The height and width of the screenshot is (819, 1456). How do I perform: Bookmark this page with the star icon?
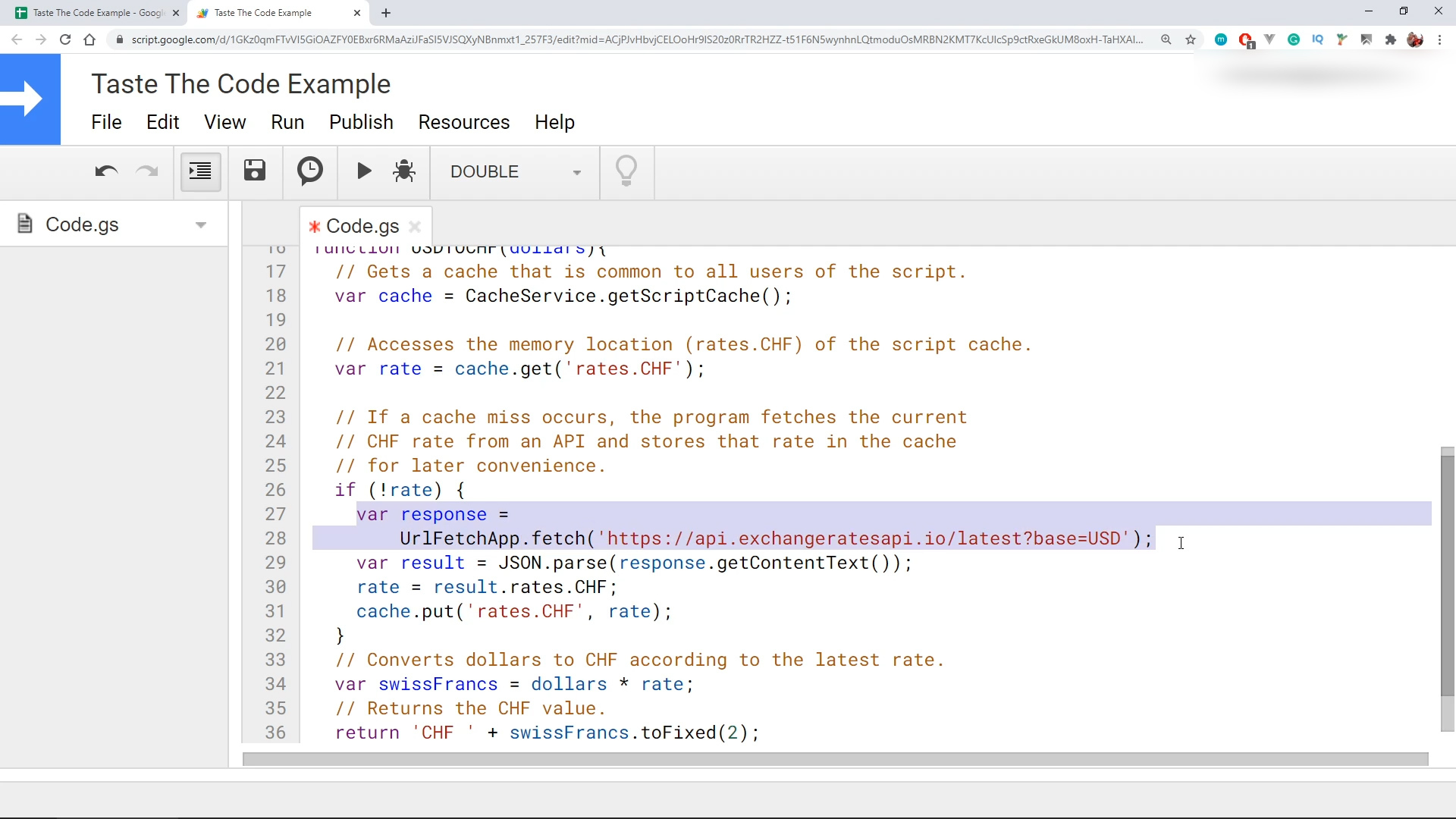pyautogui.click(x=1191, y=39)
